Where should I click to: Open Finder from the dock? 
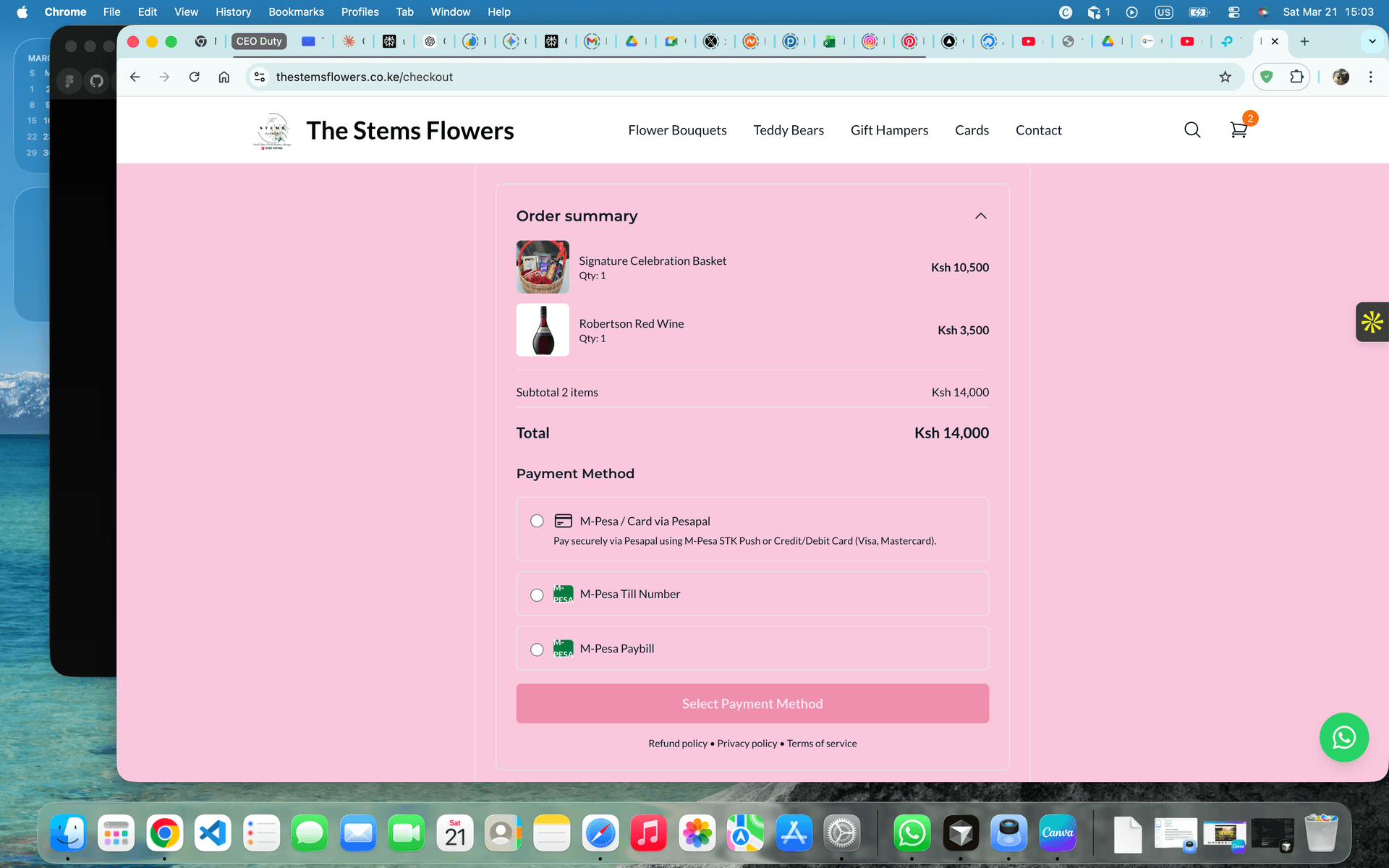pos(68,833)
